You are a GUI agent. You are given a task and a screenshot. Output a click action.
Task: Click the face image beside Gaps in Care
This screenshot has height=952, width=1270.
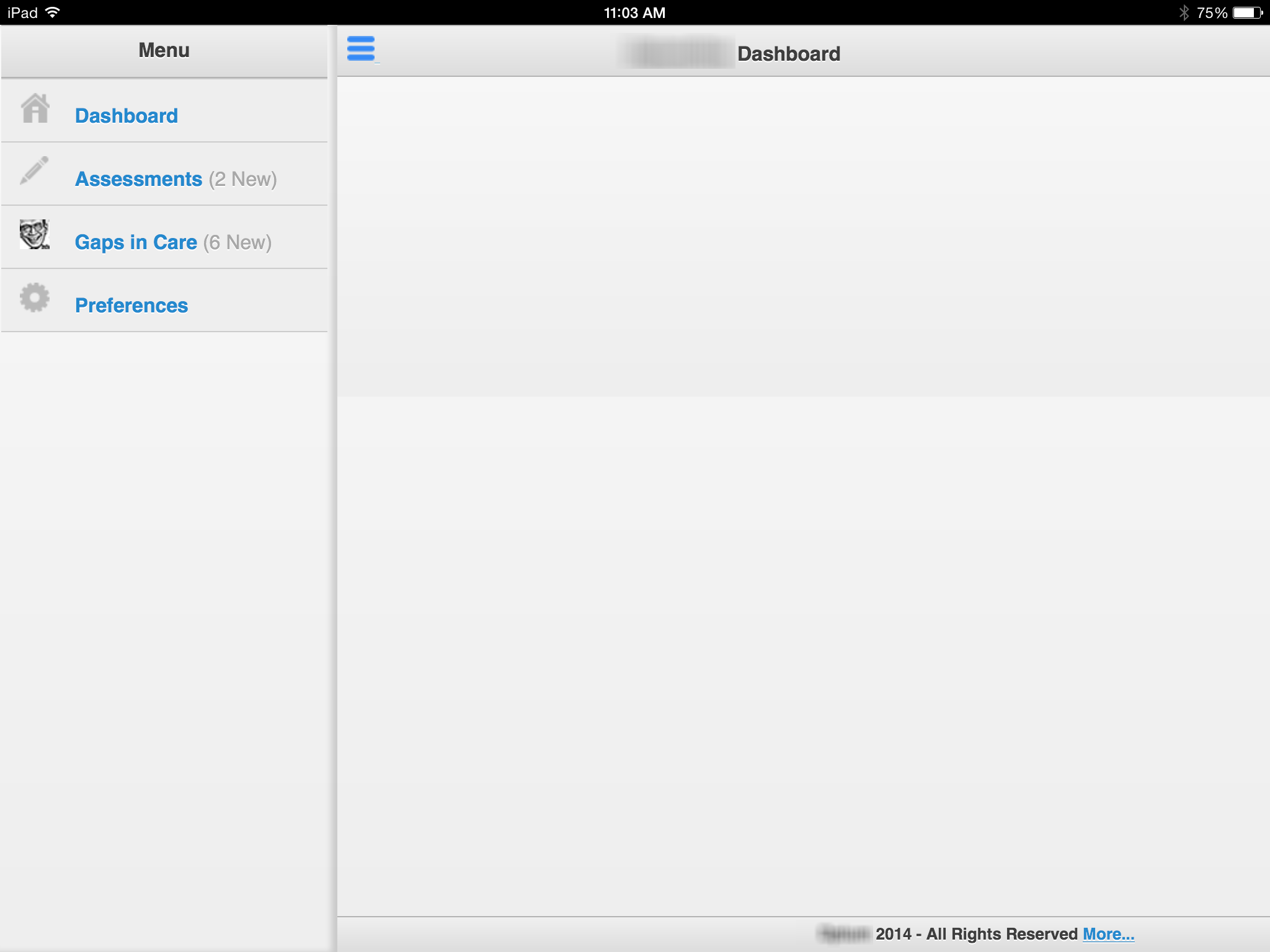pos(34,234)
